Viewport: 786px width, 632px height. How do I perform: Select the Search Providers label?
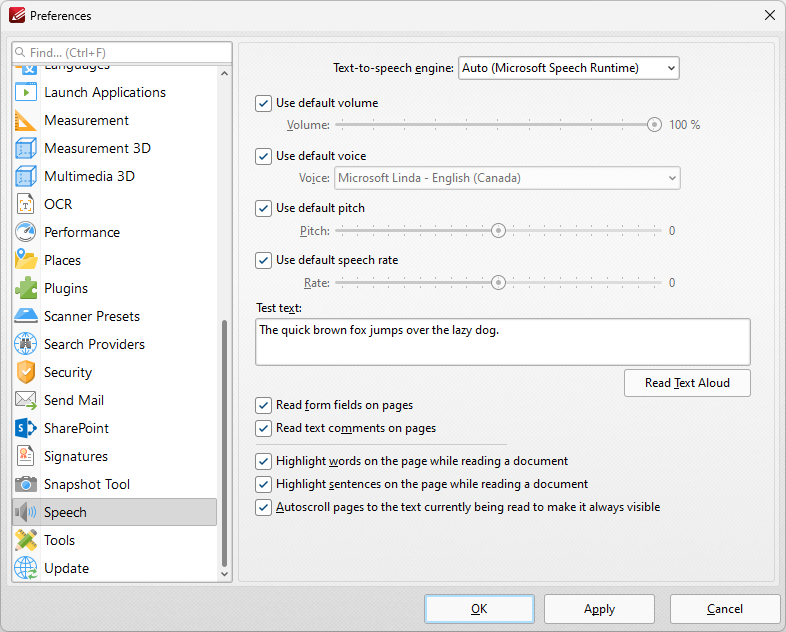pos(94,344)
